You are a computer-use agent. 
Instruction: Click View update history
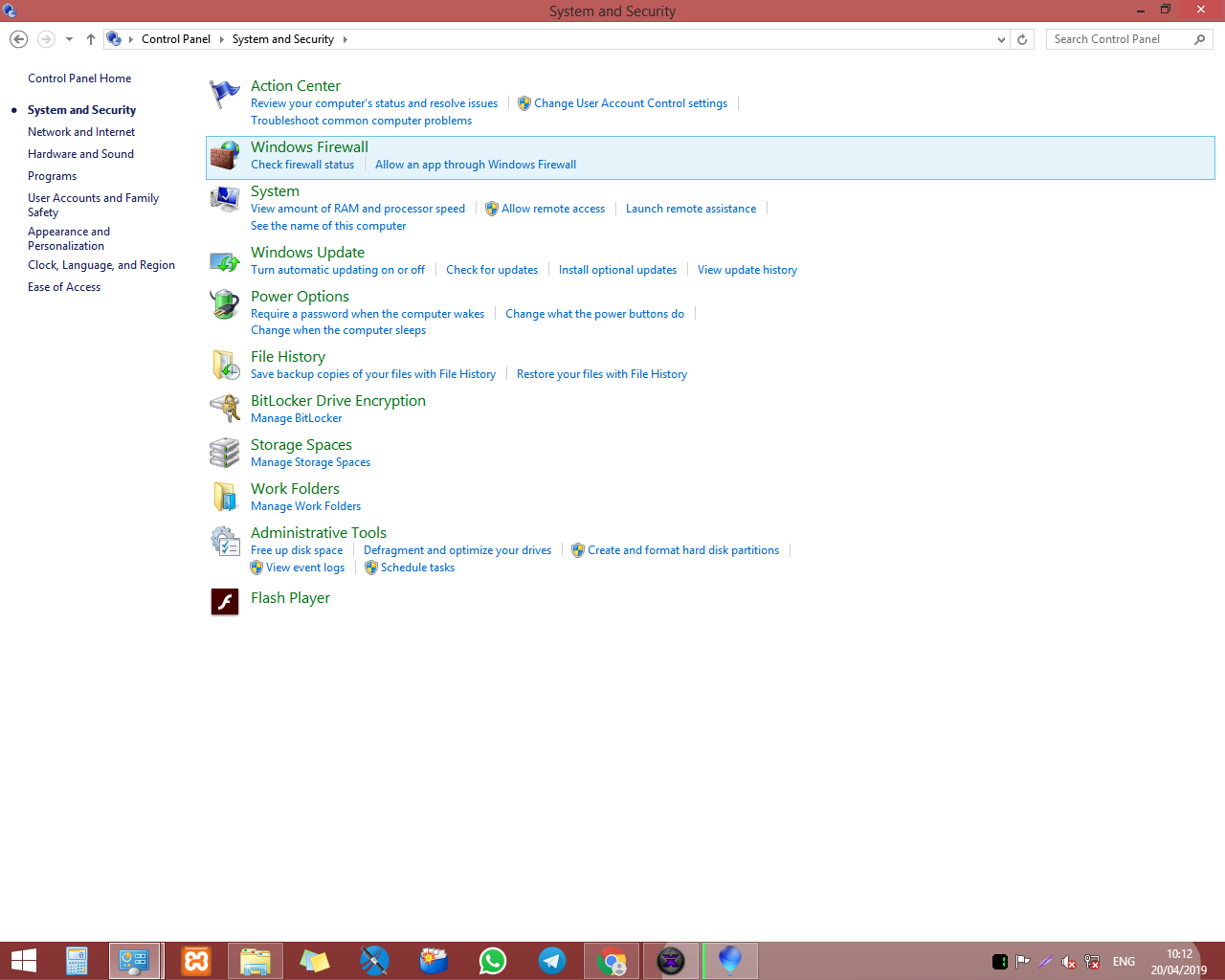point(747,270)
